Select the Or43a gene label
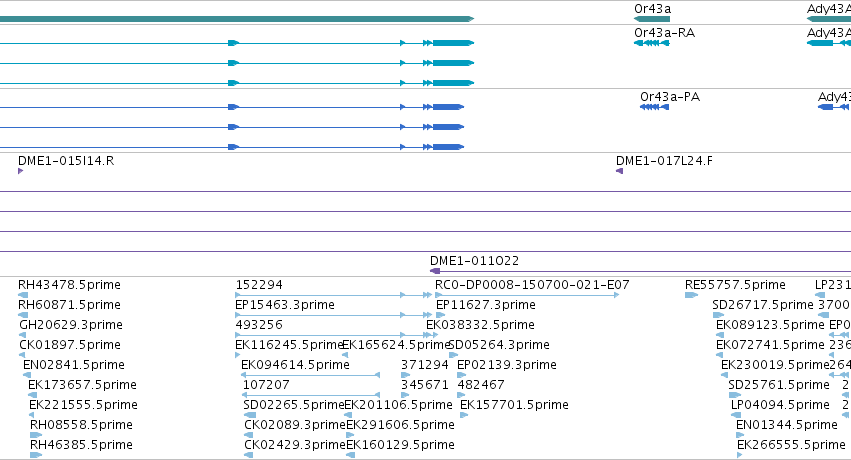 pos(652,9)
